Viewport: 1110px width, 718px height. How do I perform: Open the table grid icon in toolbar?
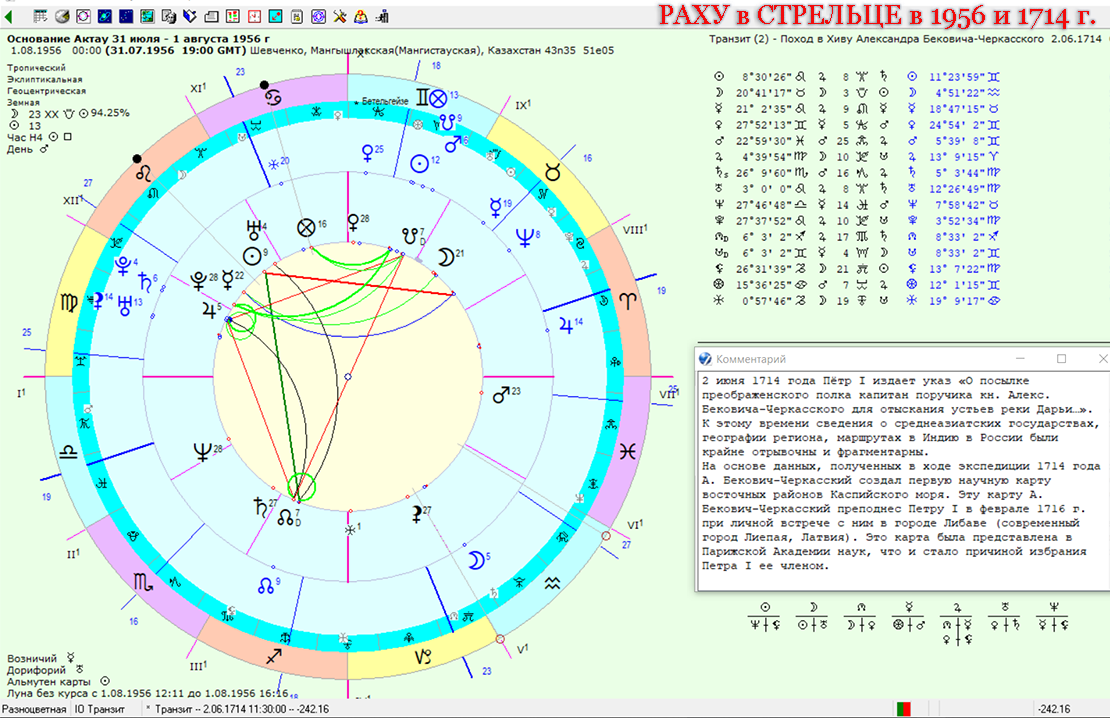coord(41,16)
